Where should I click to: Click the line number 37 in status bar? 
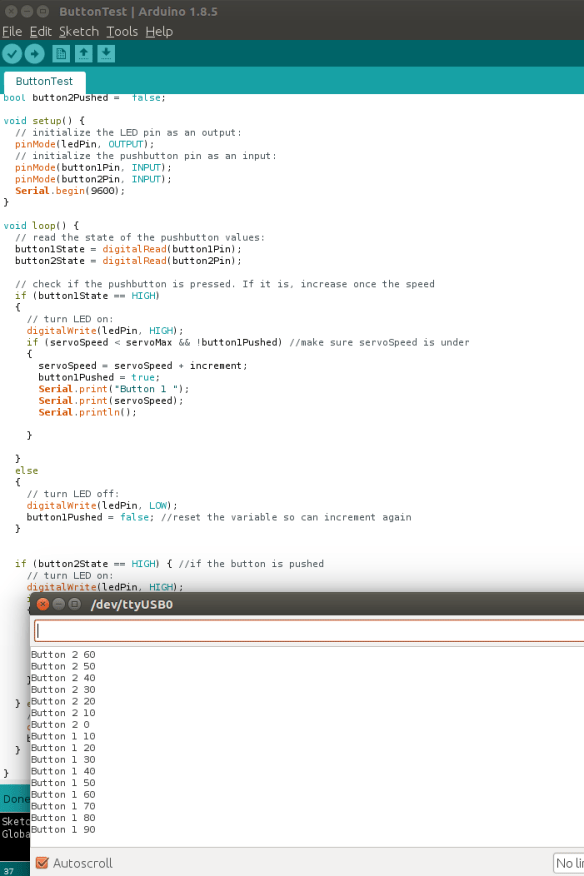coord(8,871)
